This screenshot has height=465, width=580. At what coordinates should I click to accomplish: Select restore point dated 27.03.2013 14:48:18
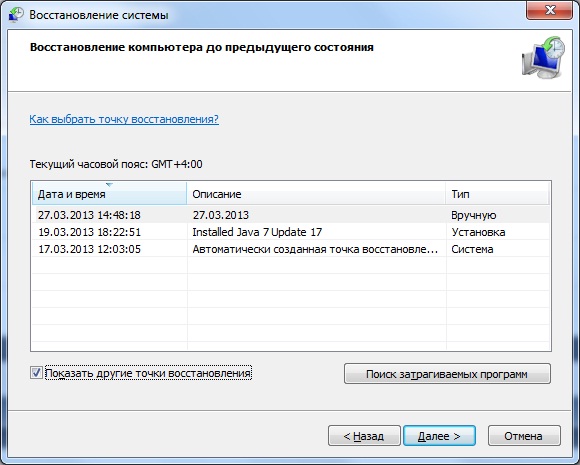pyautogui.click(x=291, y=215)
